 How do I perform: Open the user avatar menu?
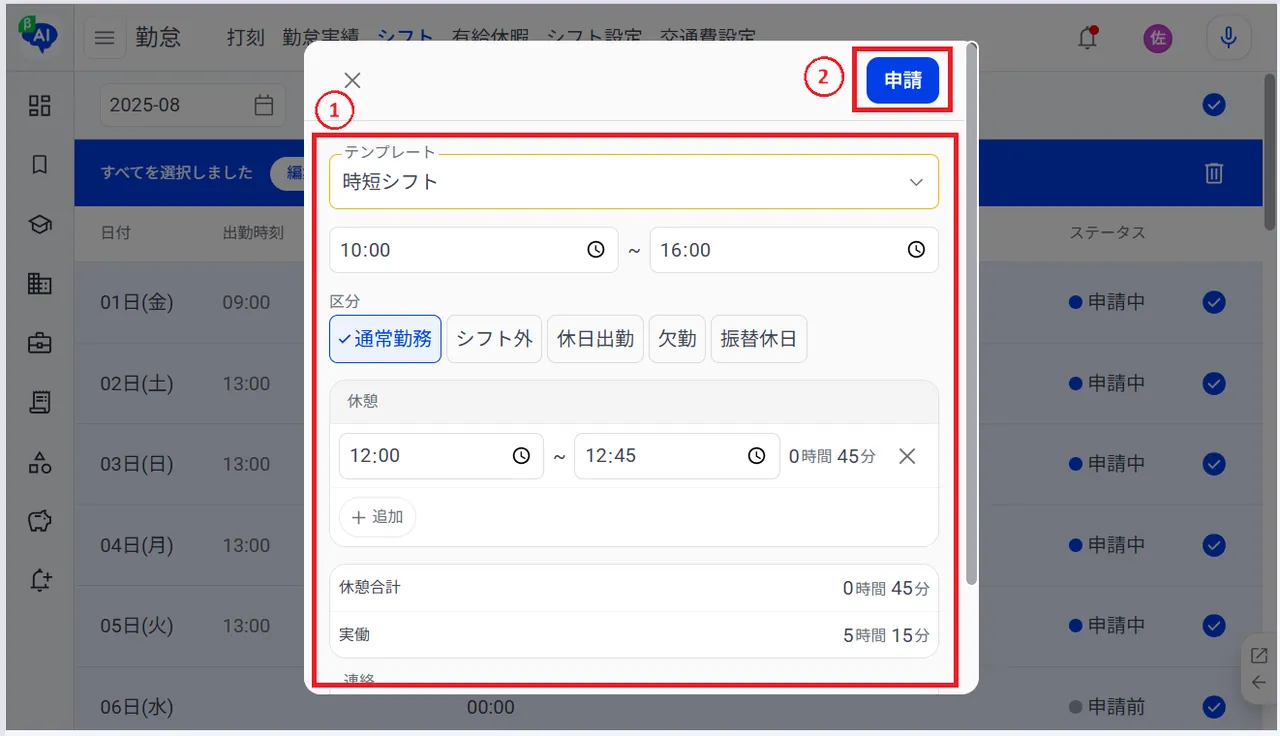pos(1158,38)
